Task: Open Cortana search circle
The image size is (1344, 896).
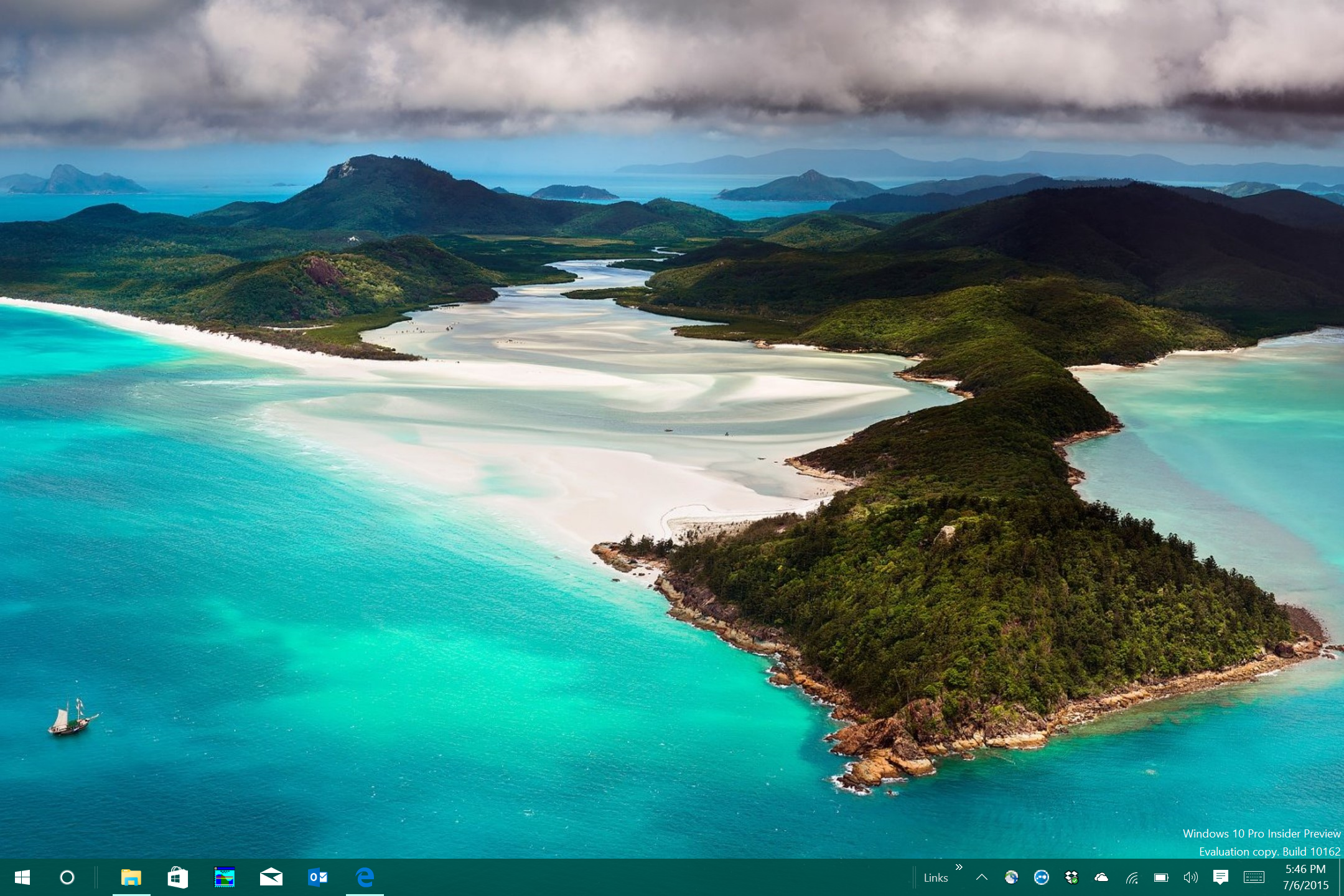Action: coord(67,877)
